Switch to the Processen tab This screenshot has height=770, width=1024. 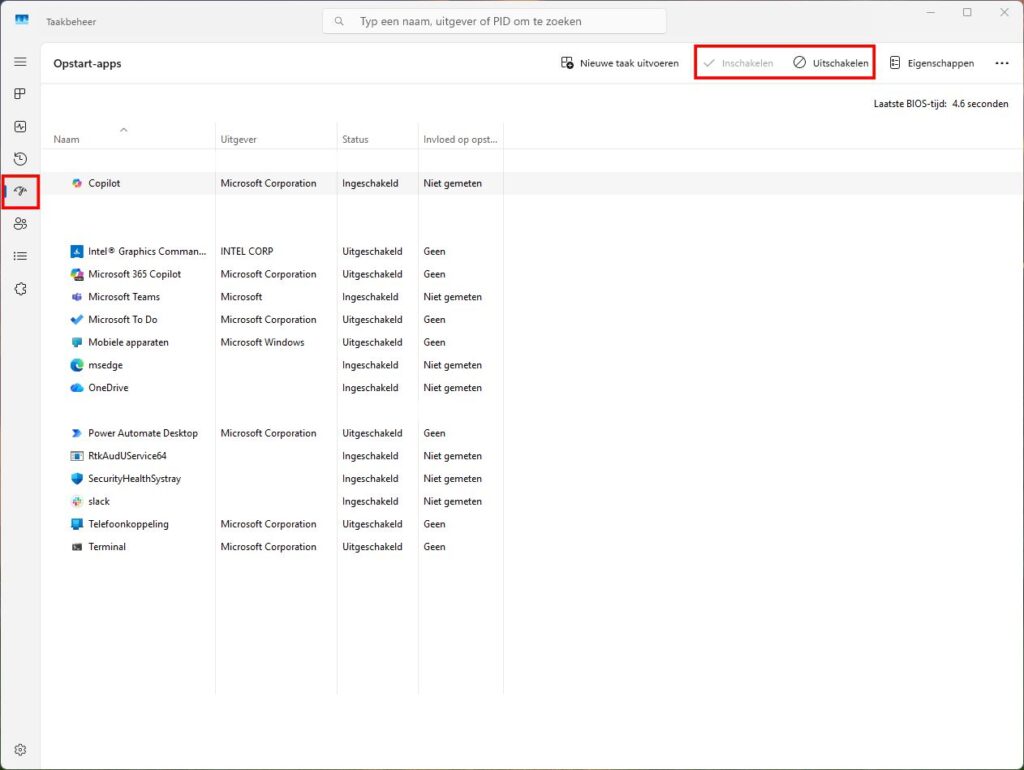pos(20,93)
